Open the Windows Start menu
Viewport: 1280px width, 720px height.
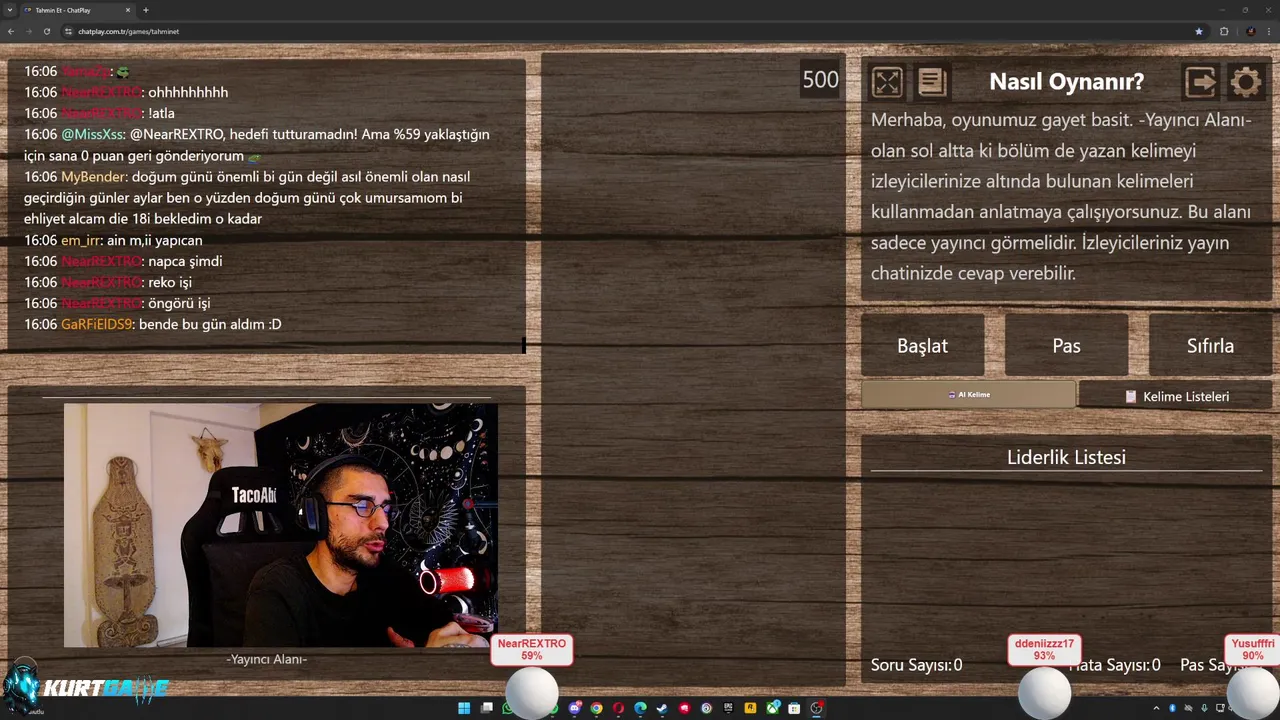pyautogui.click(x=464, y=708)
